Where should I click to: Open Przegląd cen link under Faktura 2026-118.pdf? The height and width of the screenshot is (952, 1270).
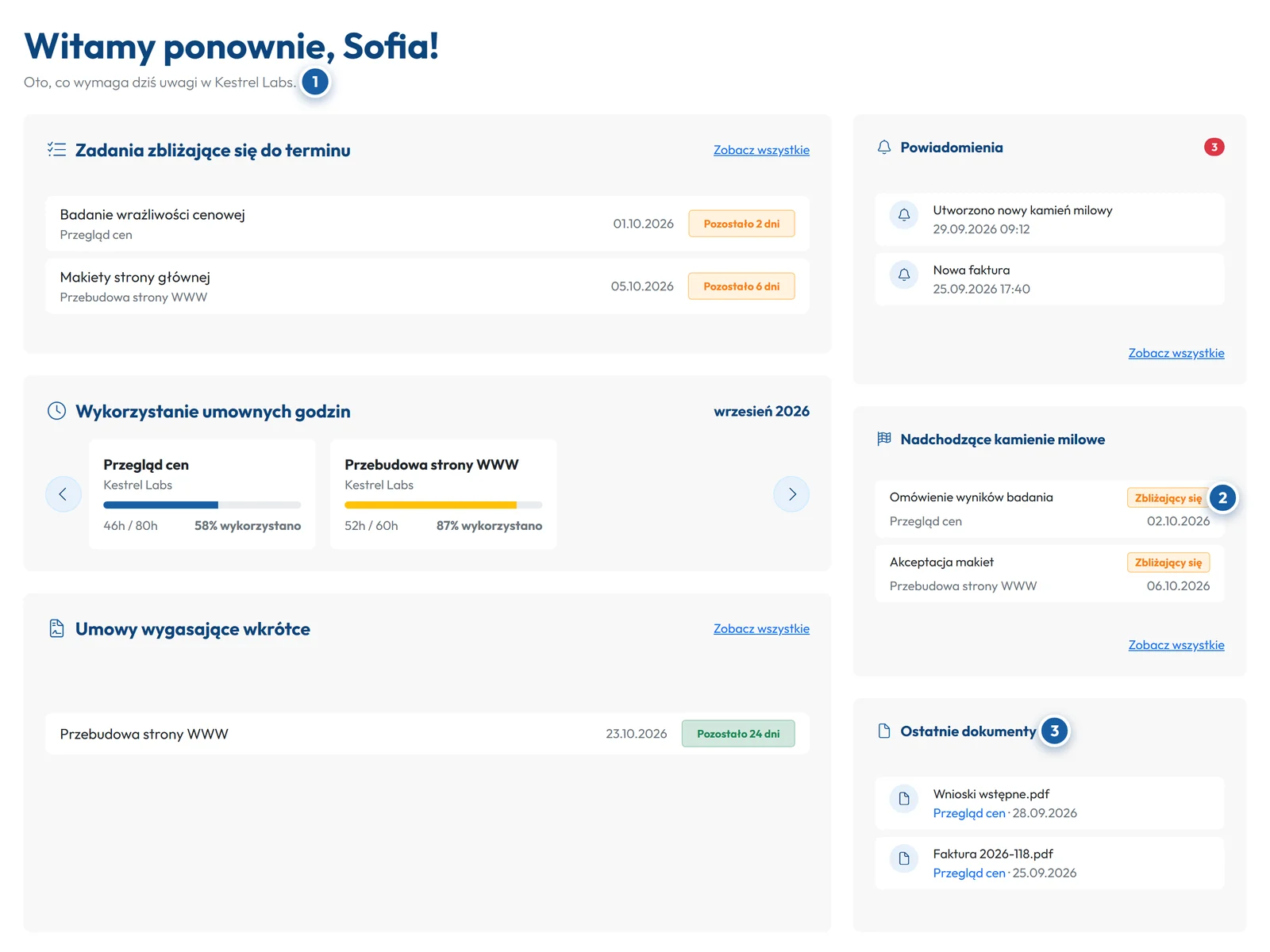969,873
